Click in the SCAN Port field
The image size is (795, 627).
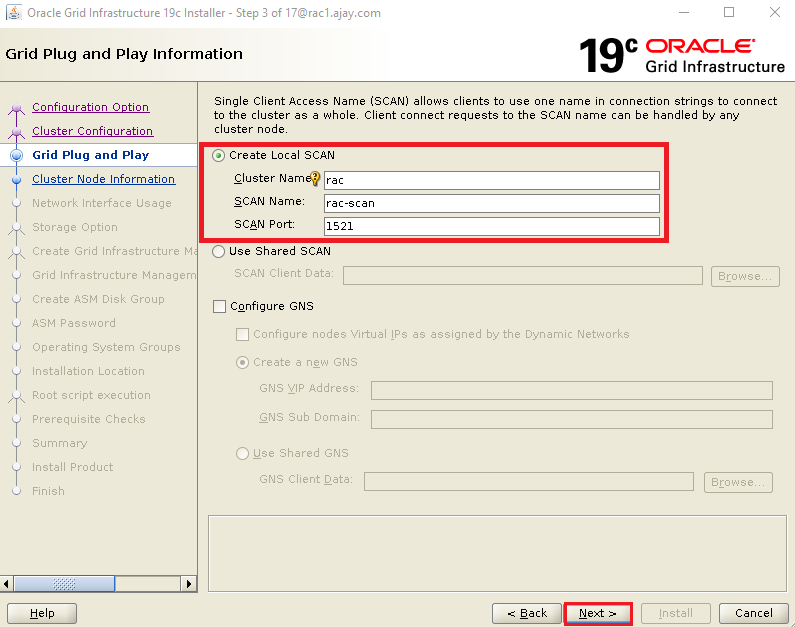coord(492,226)
